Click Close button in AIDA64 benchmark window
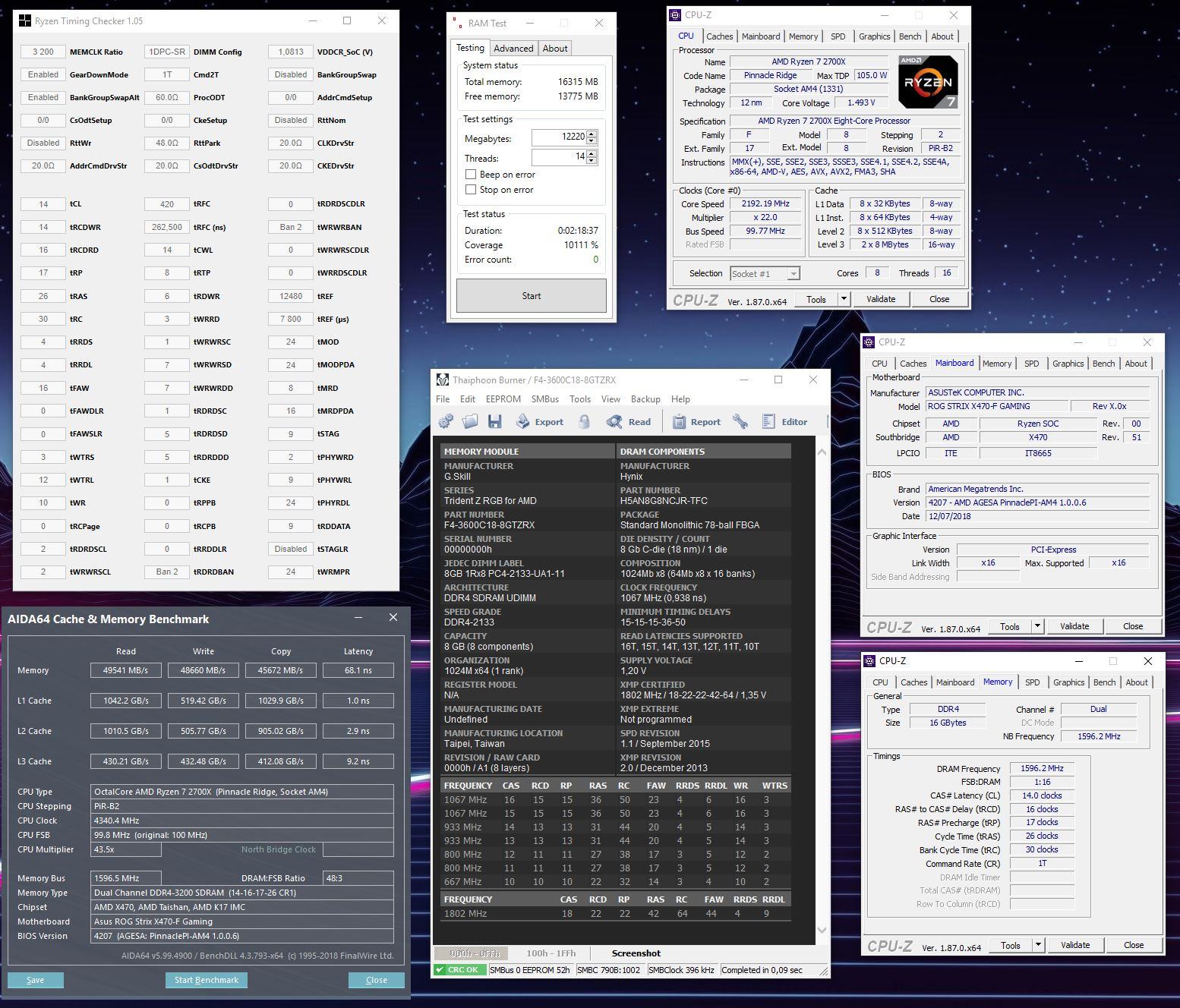This screenshot has height=1008, width=1180. point(377,980)
